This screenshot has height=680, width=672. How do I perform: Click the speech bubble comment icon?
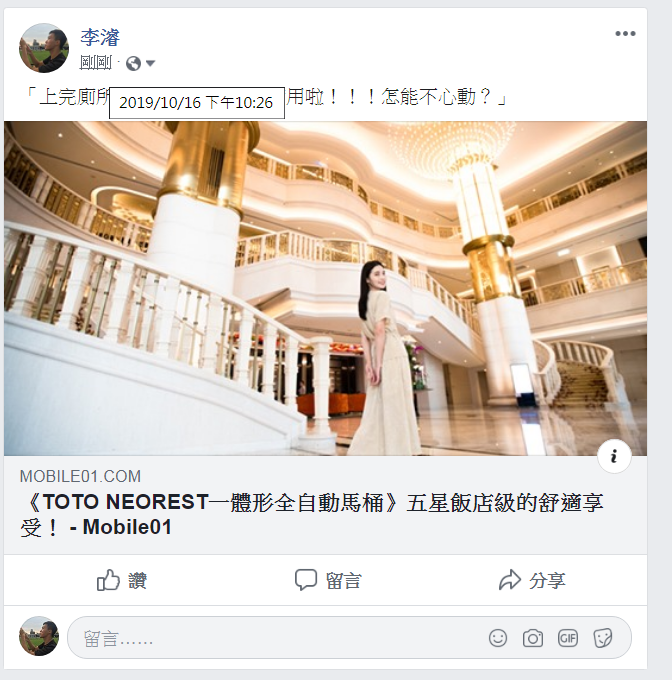306,580
